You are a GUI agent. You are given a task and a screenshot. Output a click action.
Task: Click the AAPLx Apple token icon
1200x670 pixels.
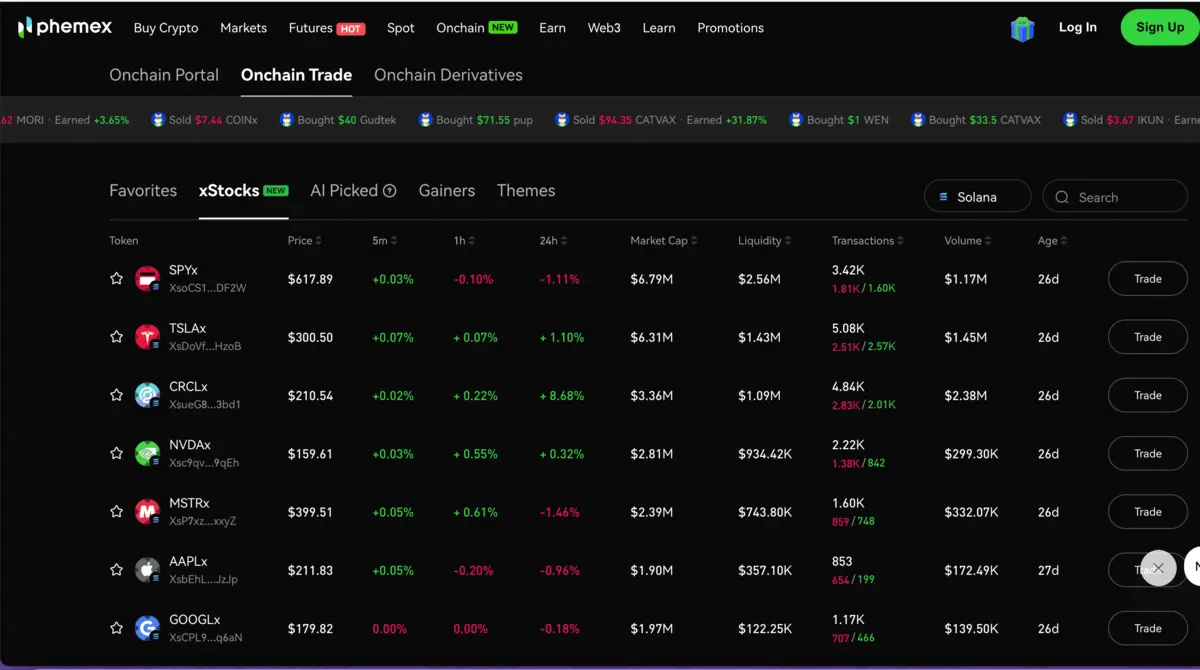click(147, 570)
